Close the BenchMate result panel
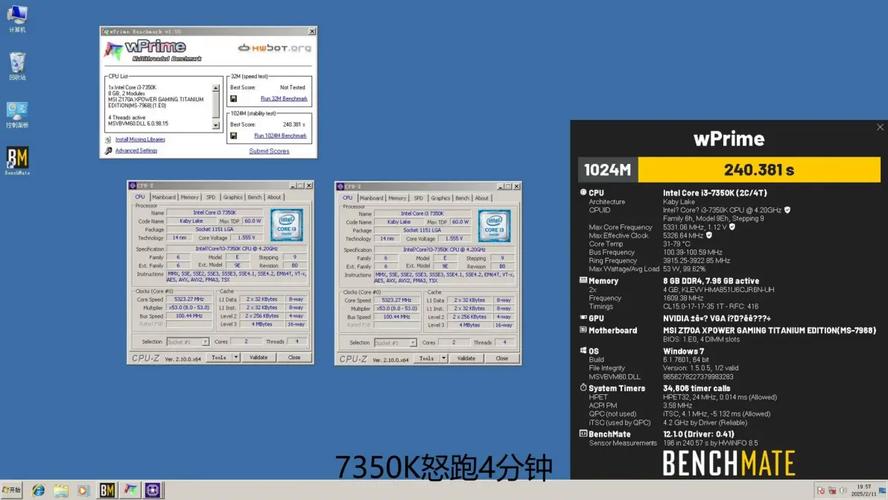Viewport: 888px width, 500px height. [880, 127]
